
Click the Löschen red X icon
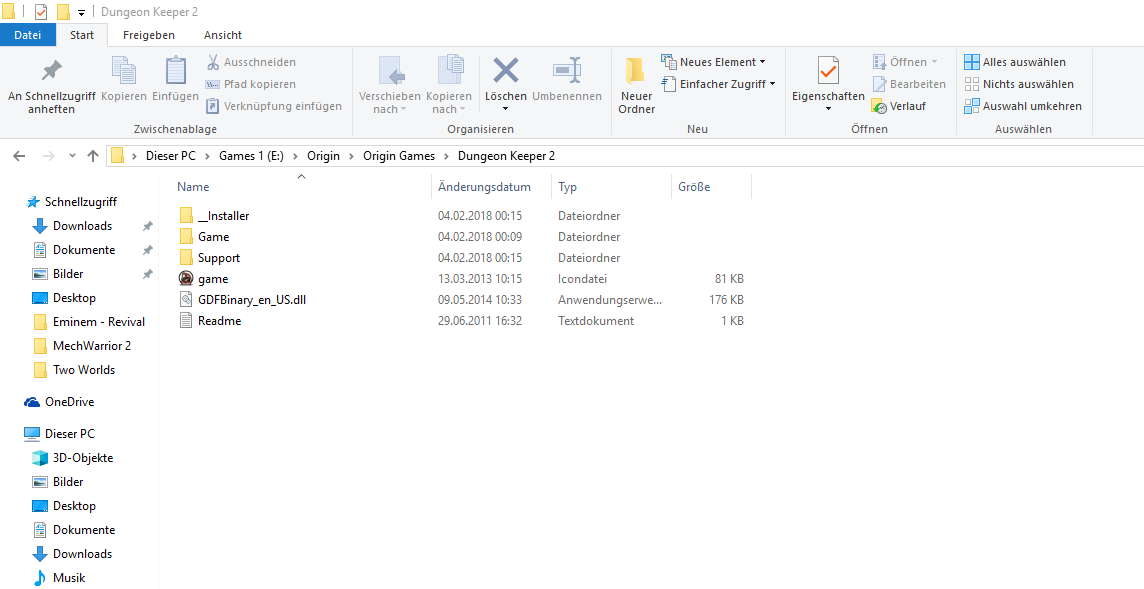coord(506,73)
